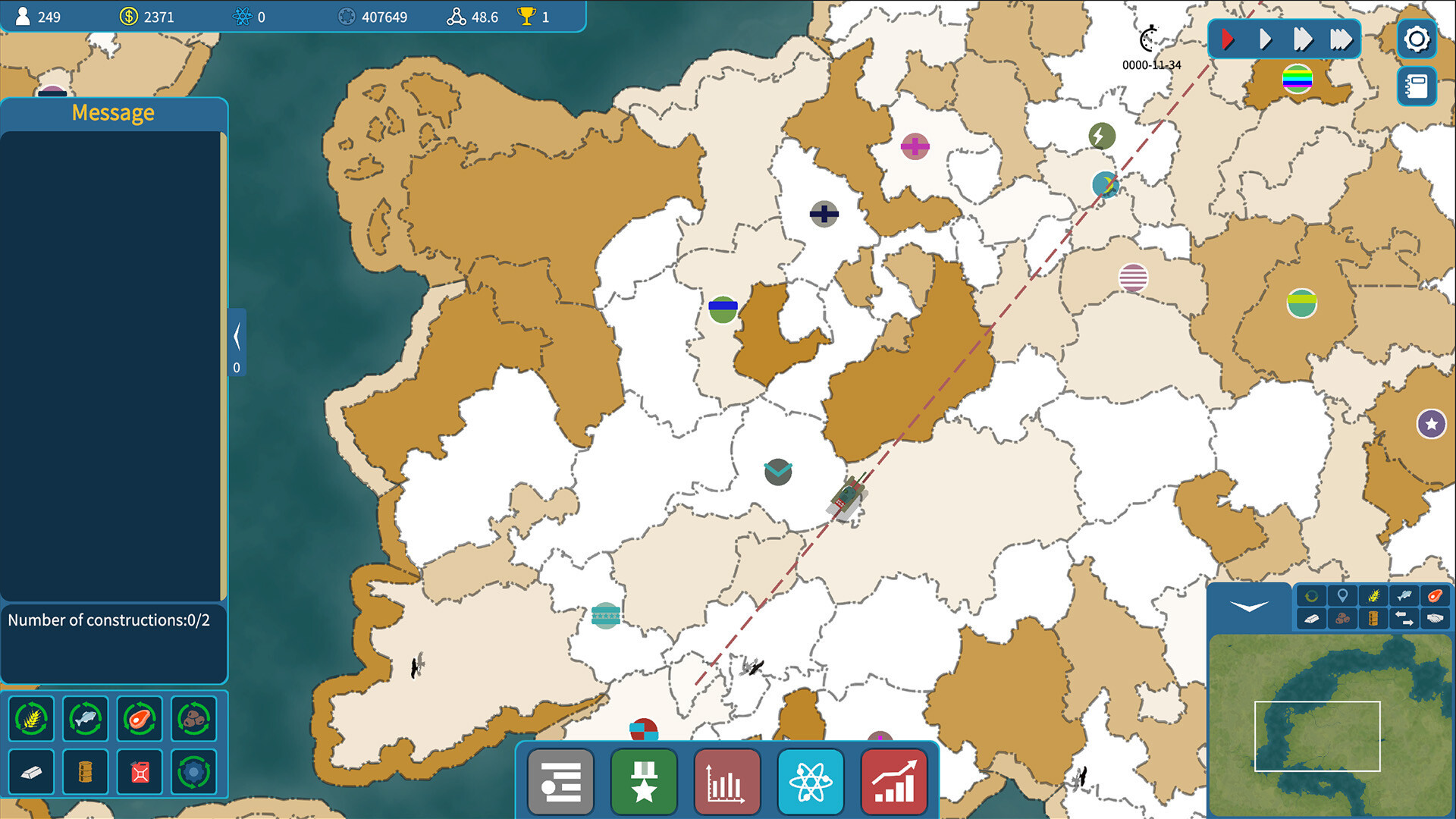Image resolution: width=1456 pixels, height=819 pixels.
Task: Click the gear production cycle icon
Action: point(194,772)
